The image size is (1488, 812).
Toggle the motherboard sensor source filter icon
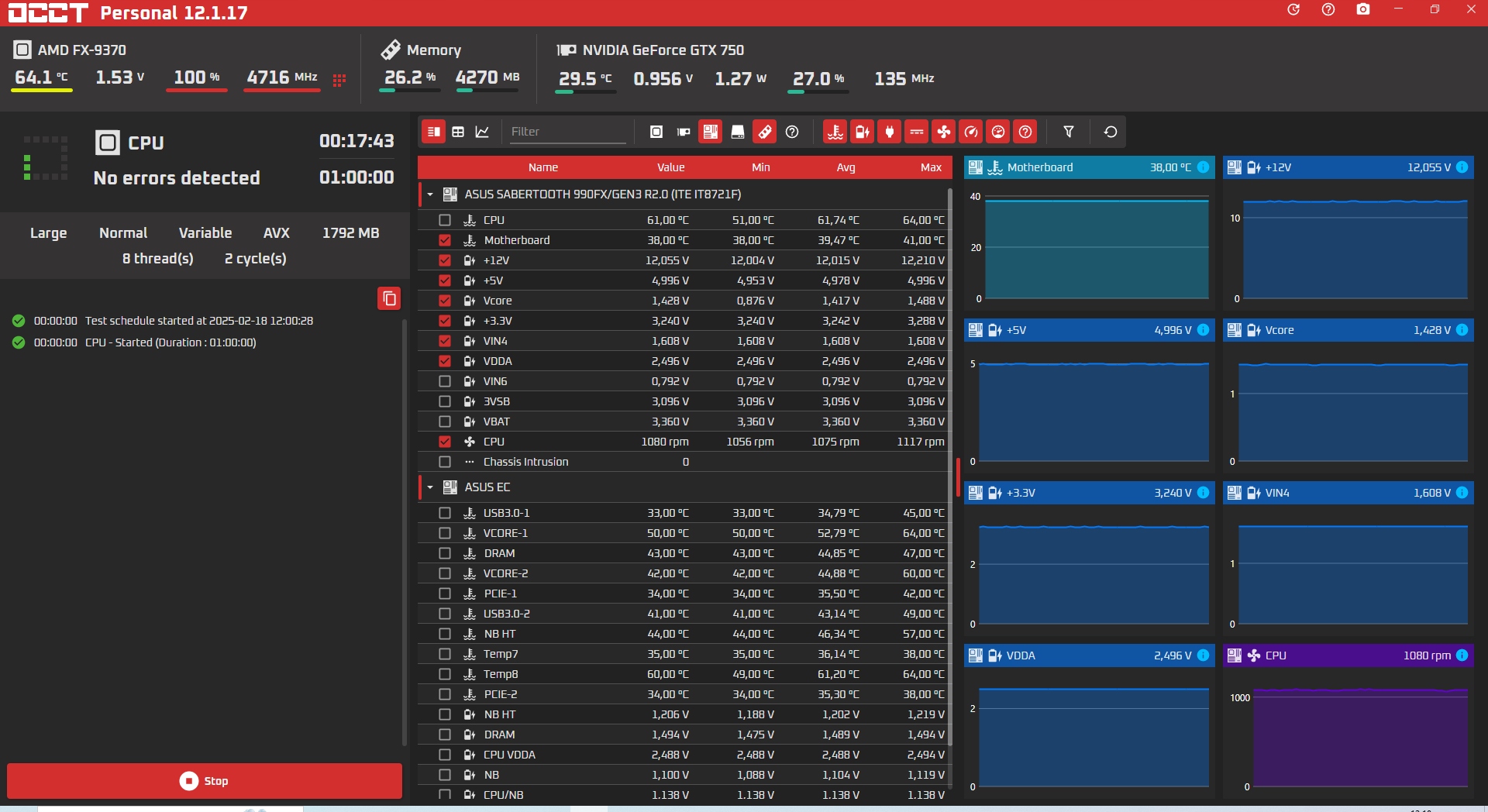coord(711,132)
